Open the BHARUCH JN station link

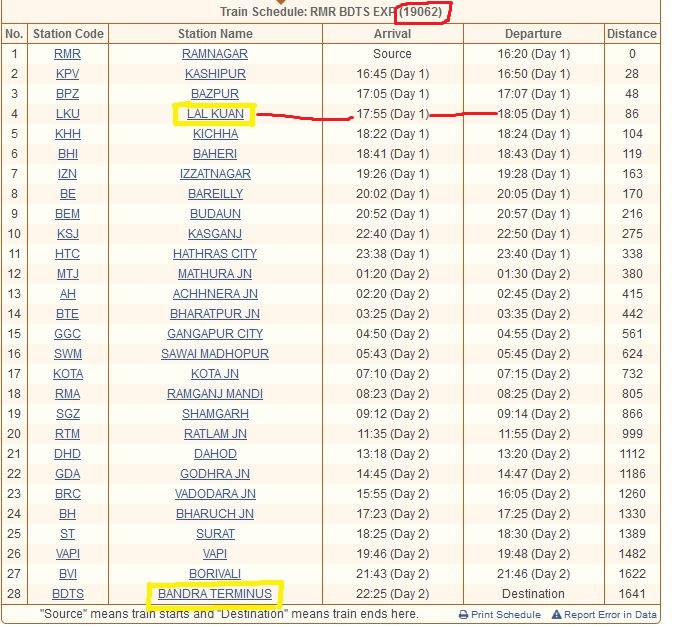(x=215, y=513)
